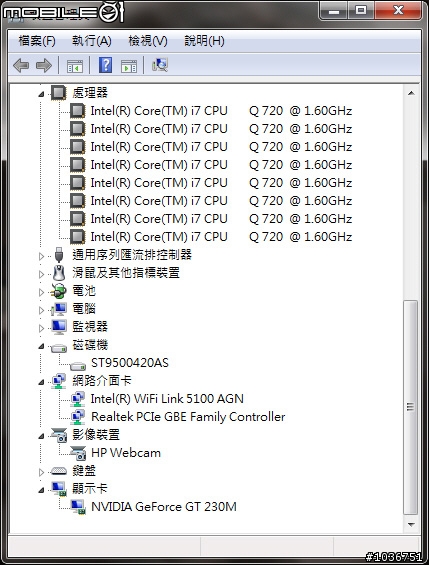Select the 影像裝置 imaging category icon
Viewport: 429px width, 565px height.
[59, 435]
